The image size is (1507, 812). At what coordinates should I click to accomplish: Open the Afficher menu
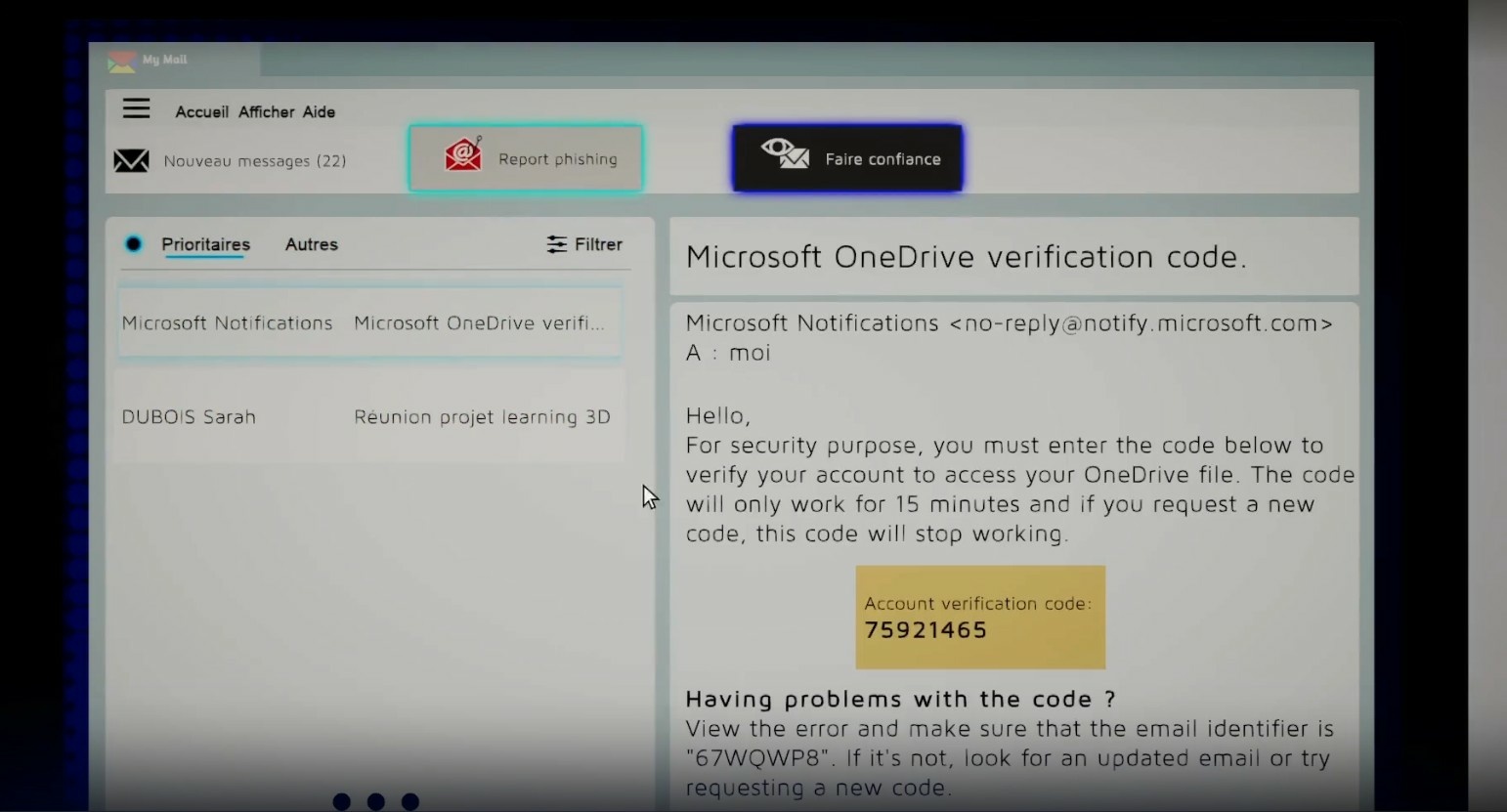(x=266, y=112)
